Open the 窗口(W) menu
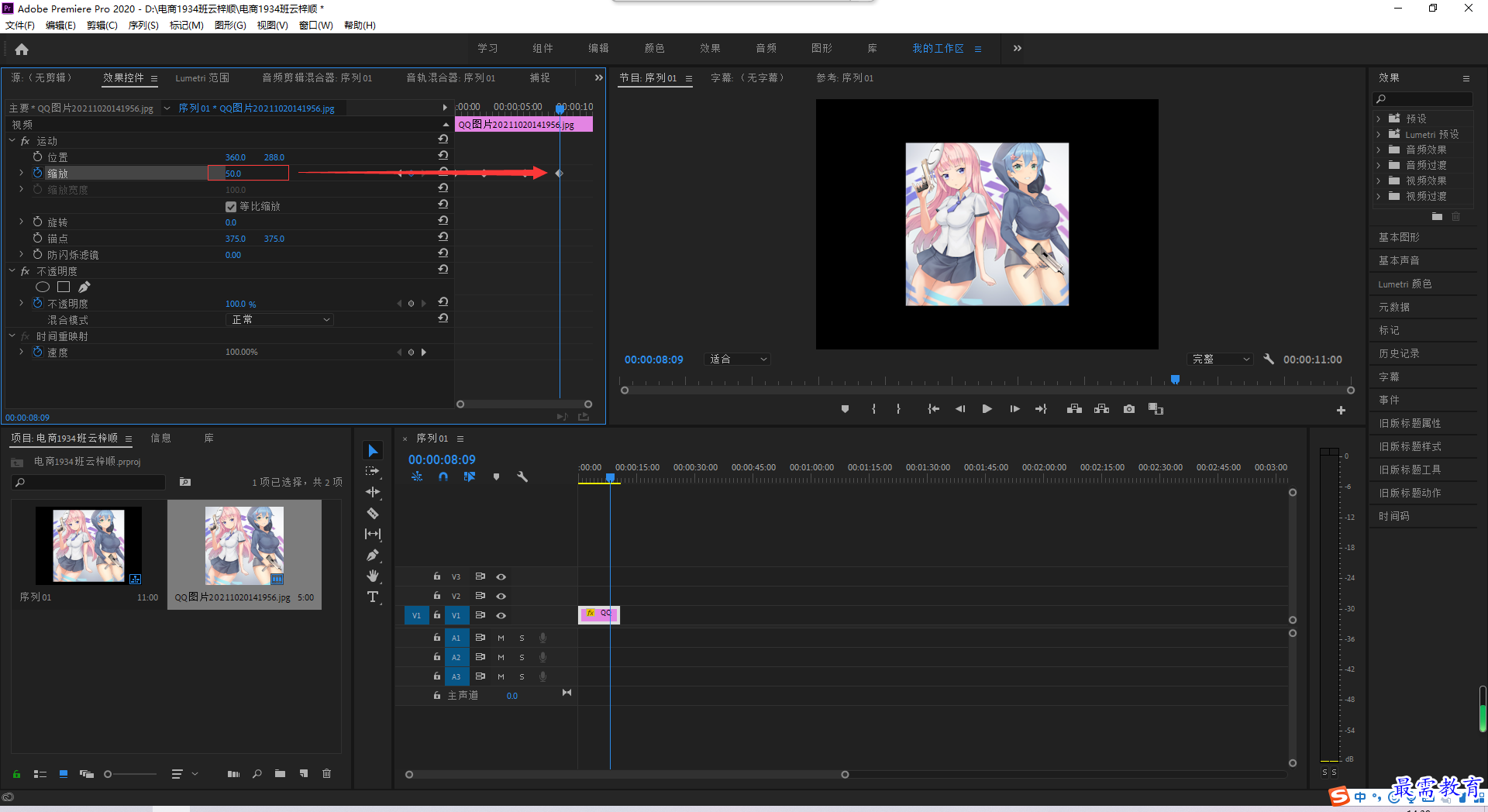 316,26
